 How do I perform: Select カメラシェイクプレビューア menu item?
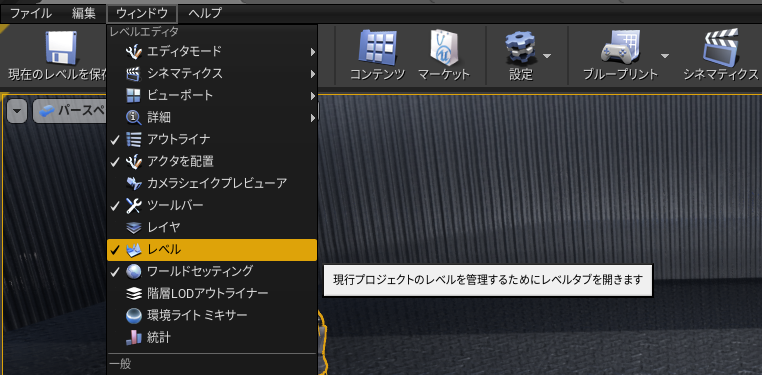pyautogui.click(x=212, y=183)
